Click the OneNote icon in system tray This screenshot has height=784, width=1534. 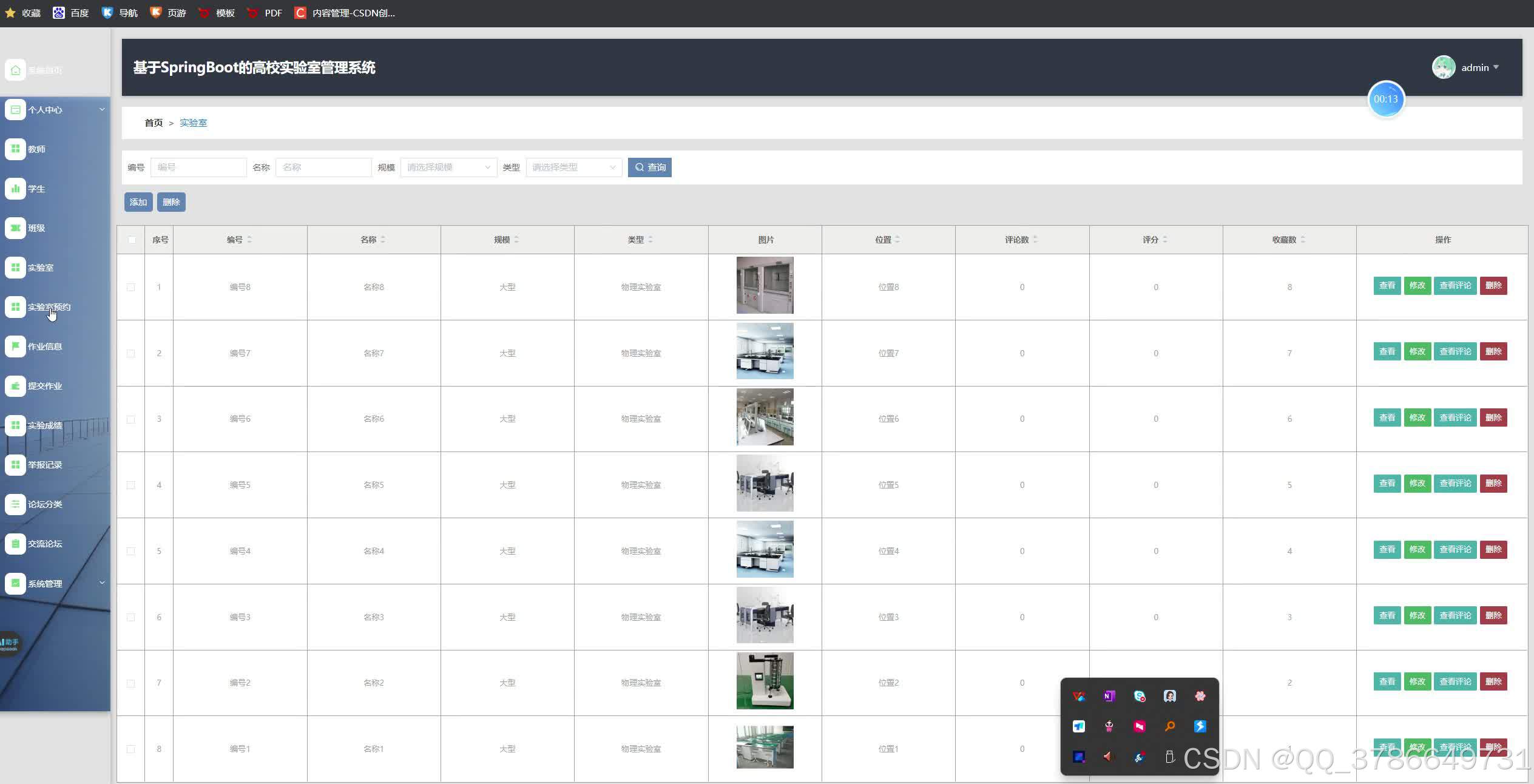coord(1109,696)
